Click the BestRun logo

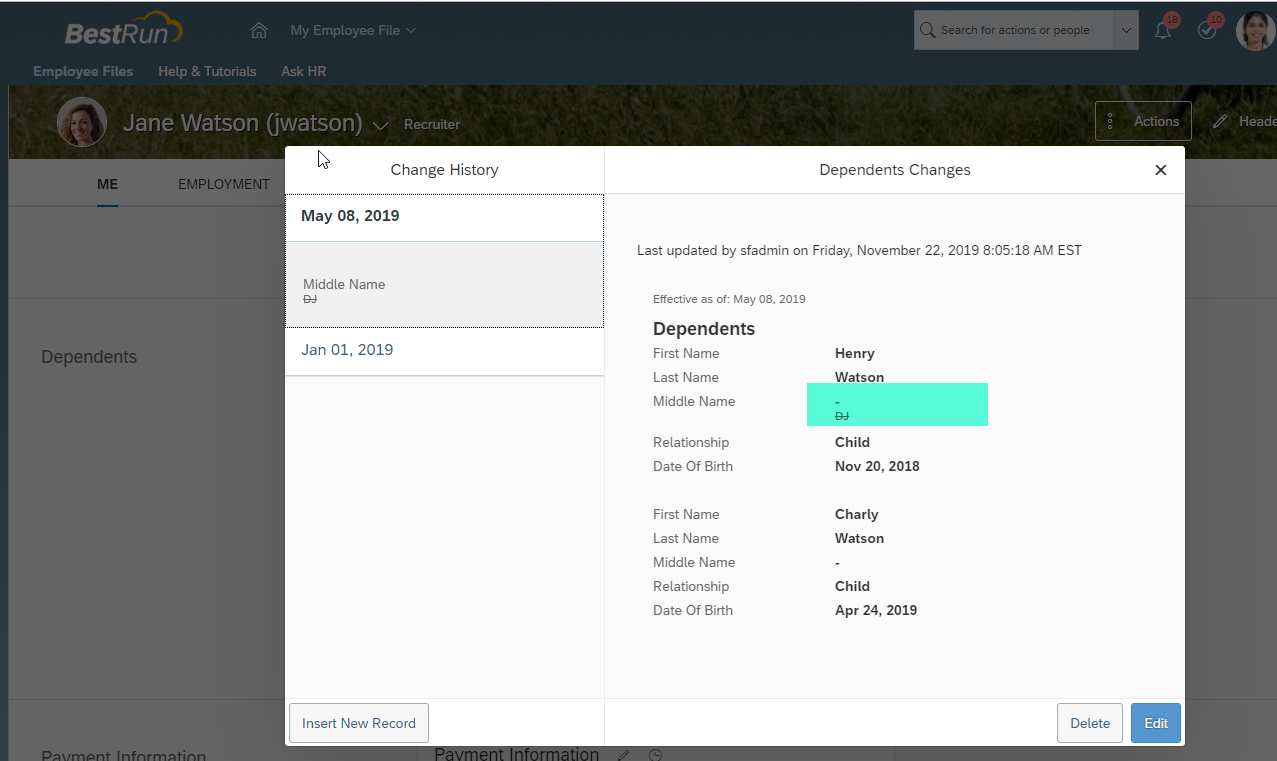click(123, 29)
